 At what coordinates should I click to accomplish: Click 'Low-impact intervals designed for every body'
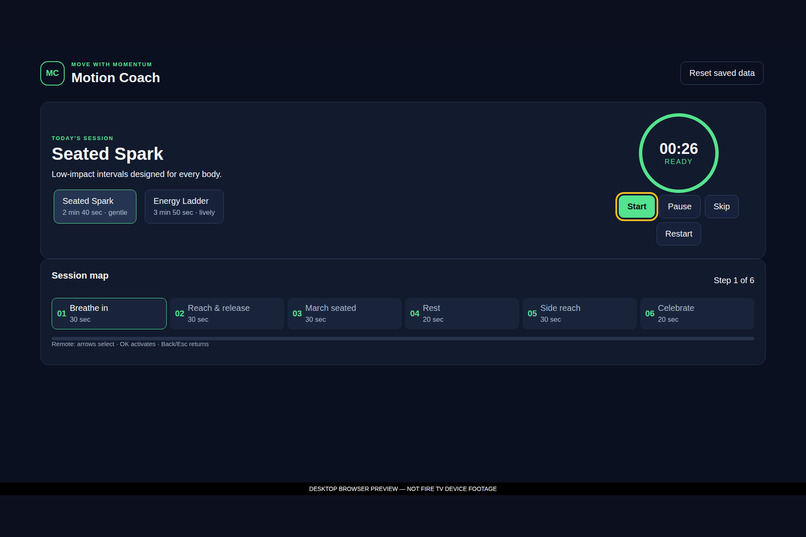click(136, 174)
